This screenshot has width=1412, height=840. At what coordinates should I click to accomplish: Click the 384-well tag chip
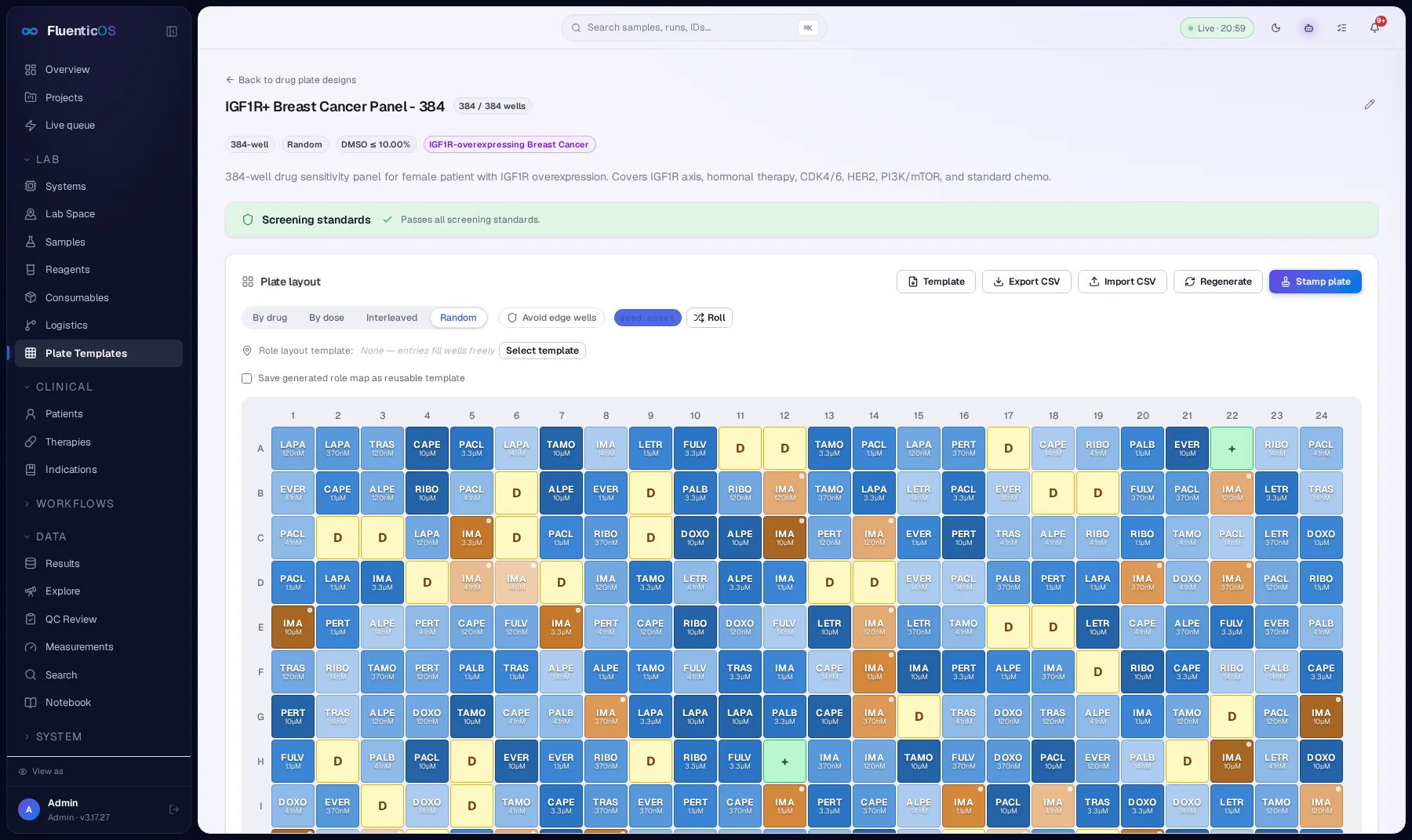249,144
